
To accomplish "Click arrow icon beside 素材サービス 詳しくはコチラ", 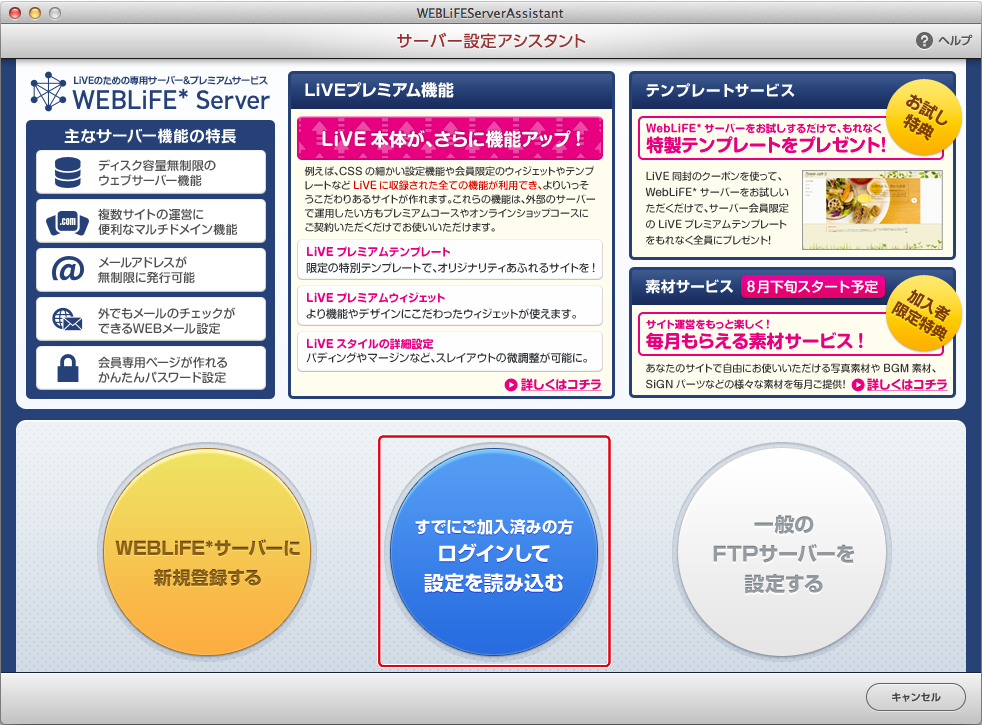I will [x=858, y=385].
